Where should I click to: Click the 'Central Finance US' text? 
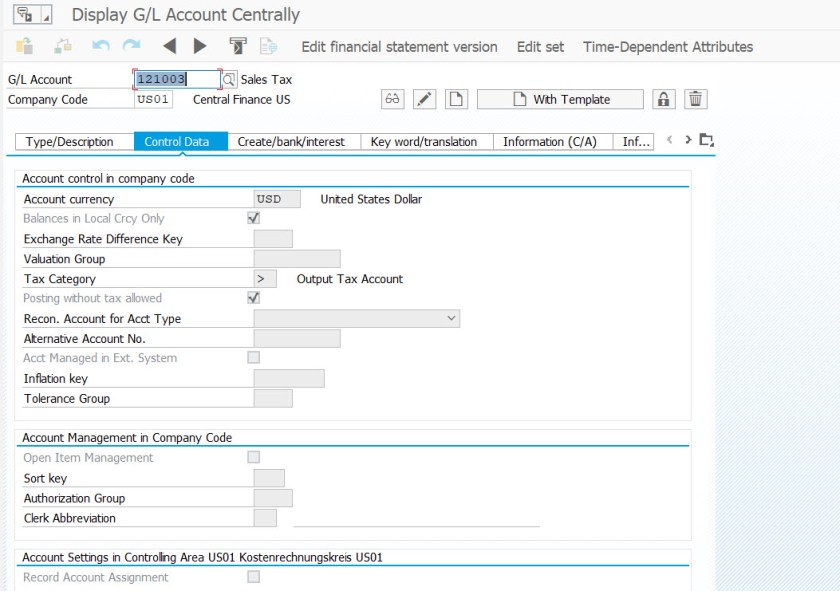point(242,99)
